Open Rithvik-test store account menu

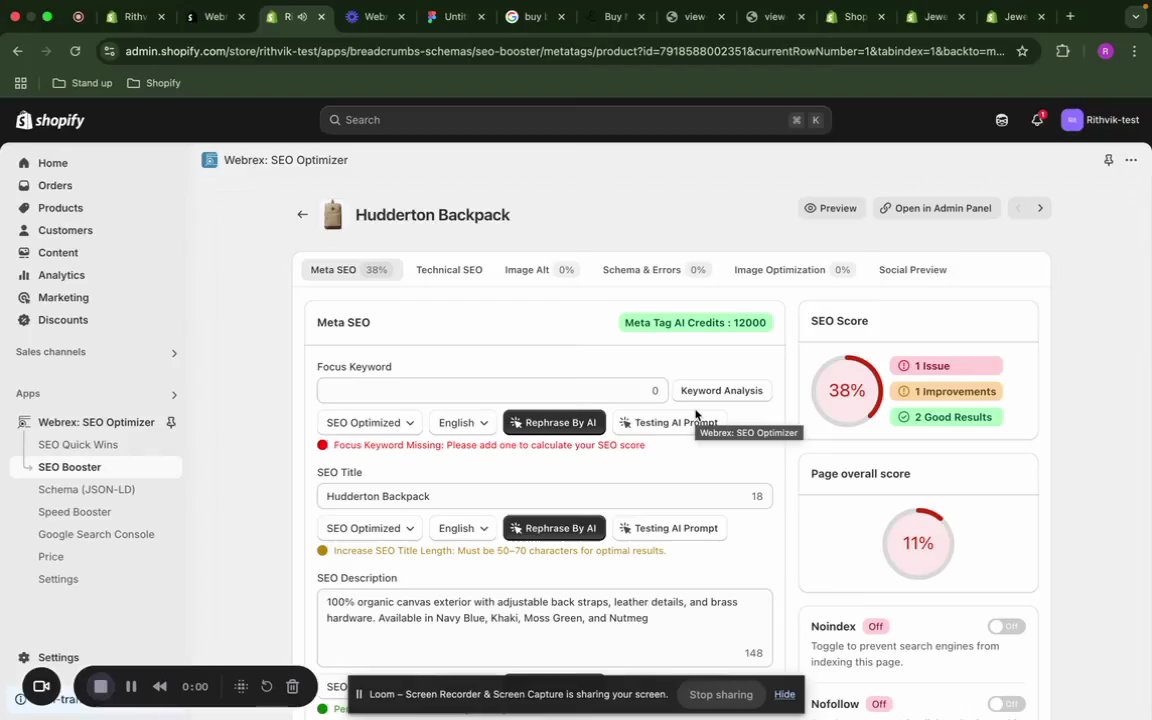1100,120
